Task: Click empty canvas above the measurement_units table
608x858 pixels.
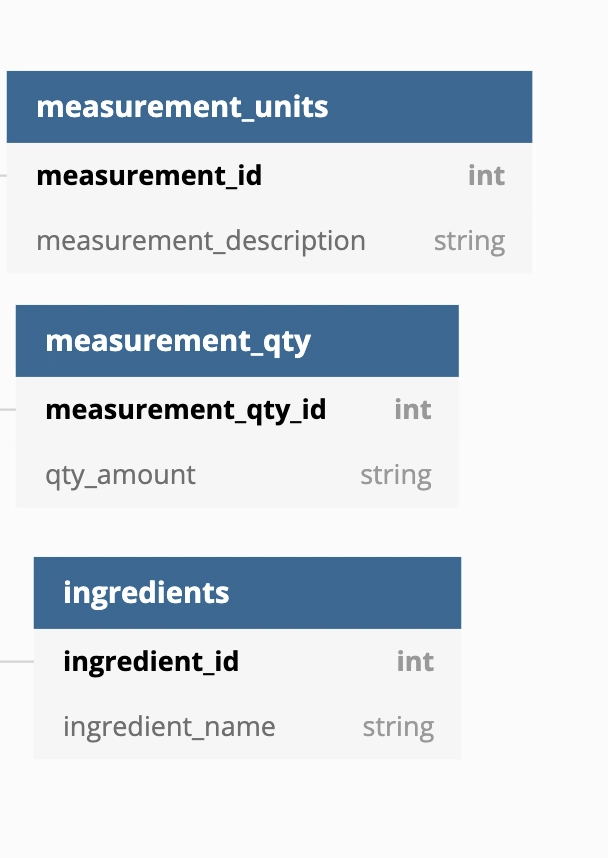Action: pos(268,36)
